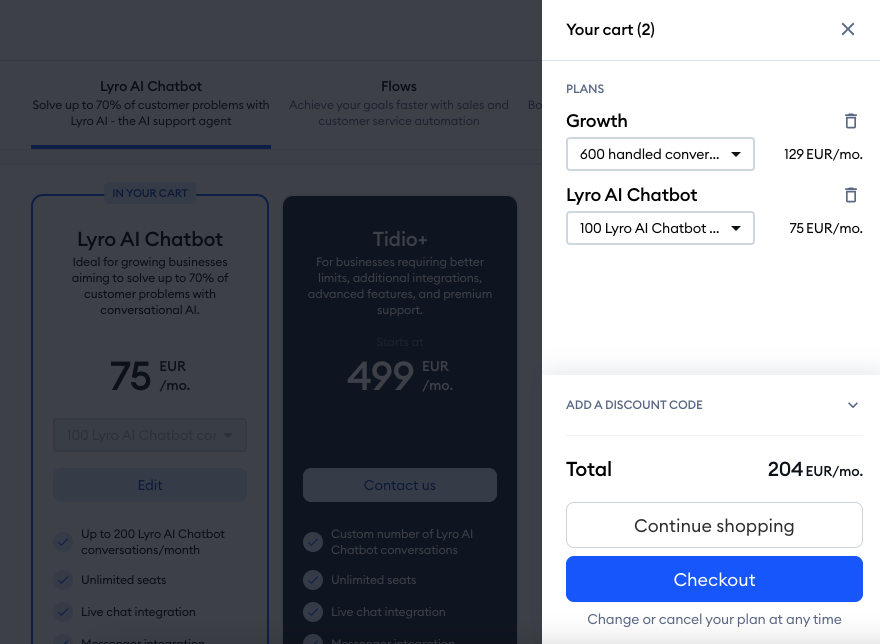Delete the Growth plan using its trash icon
Screen dimensions: 880x644
point(851,121)
